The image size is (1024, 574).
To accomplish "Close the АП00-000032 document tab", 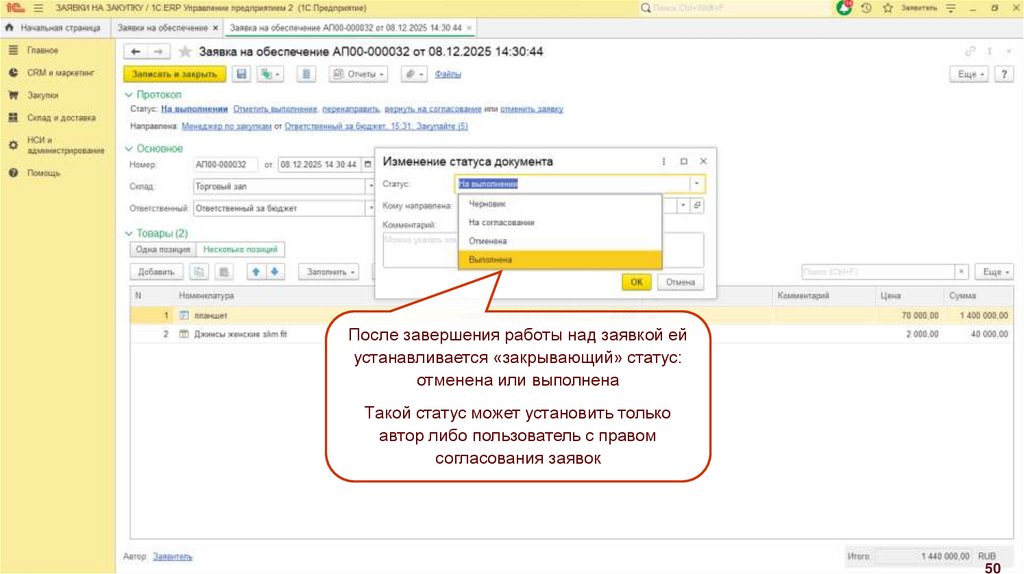I will 469,28.
